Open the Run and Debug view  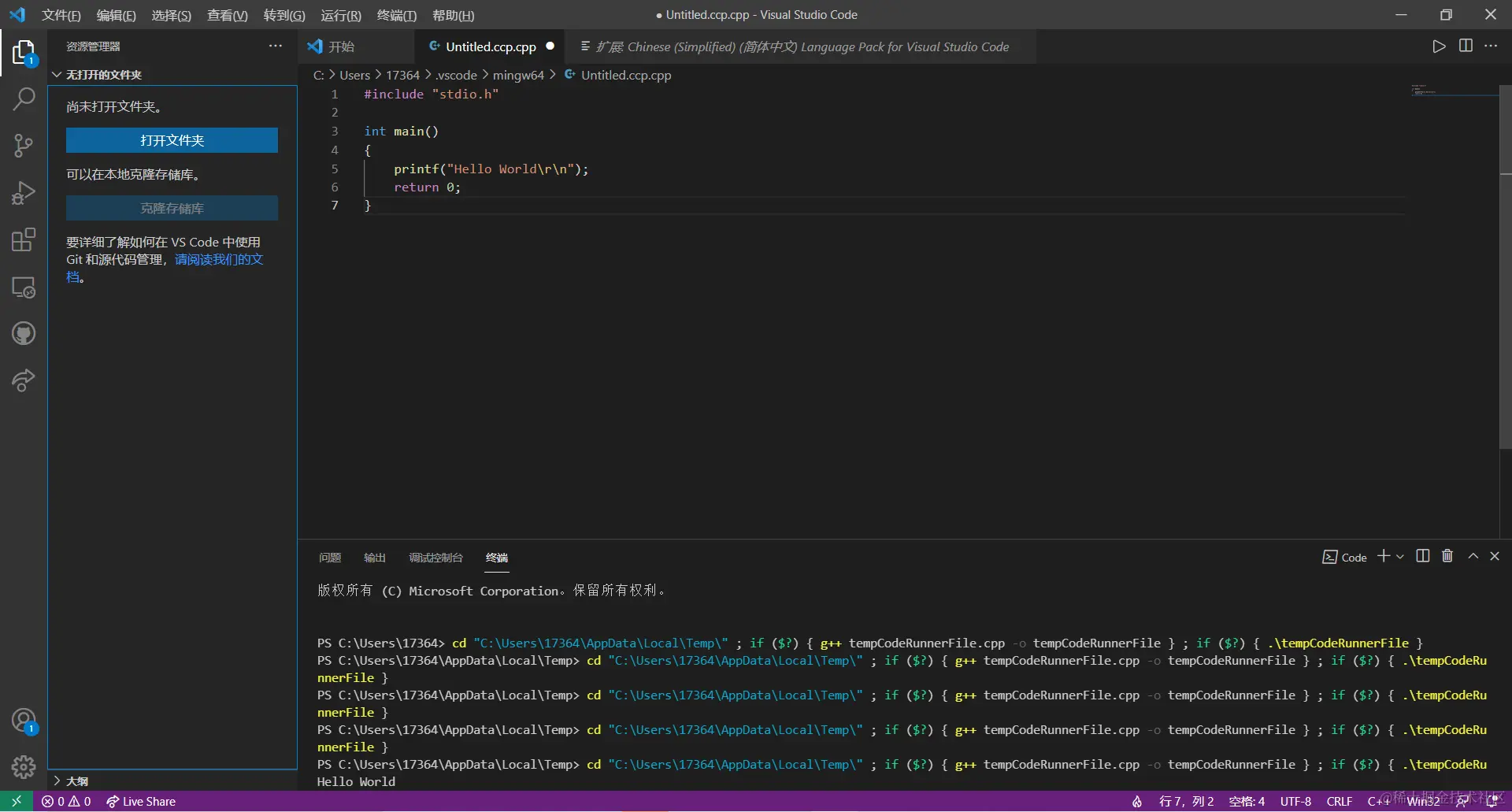click(24, 192)
